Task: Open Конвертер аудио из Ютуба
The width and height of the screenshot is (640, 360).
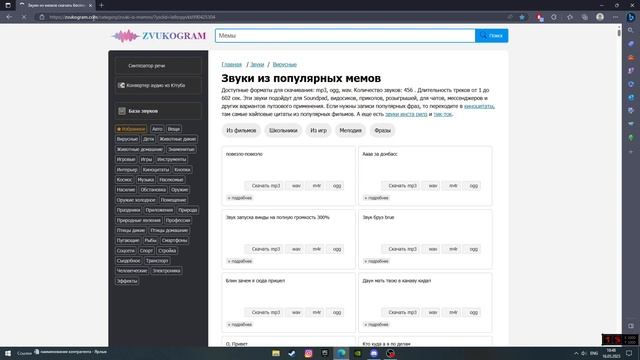Action: 158,85
